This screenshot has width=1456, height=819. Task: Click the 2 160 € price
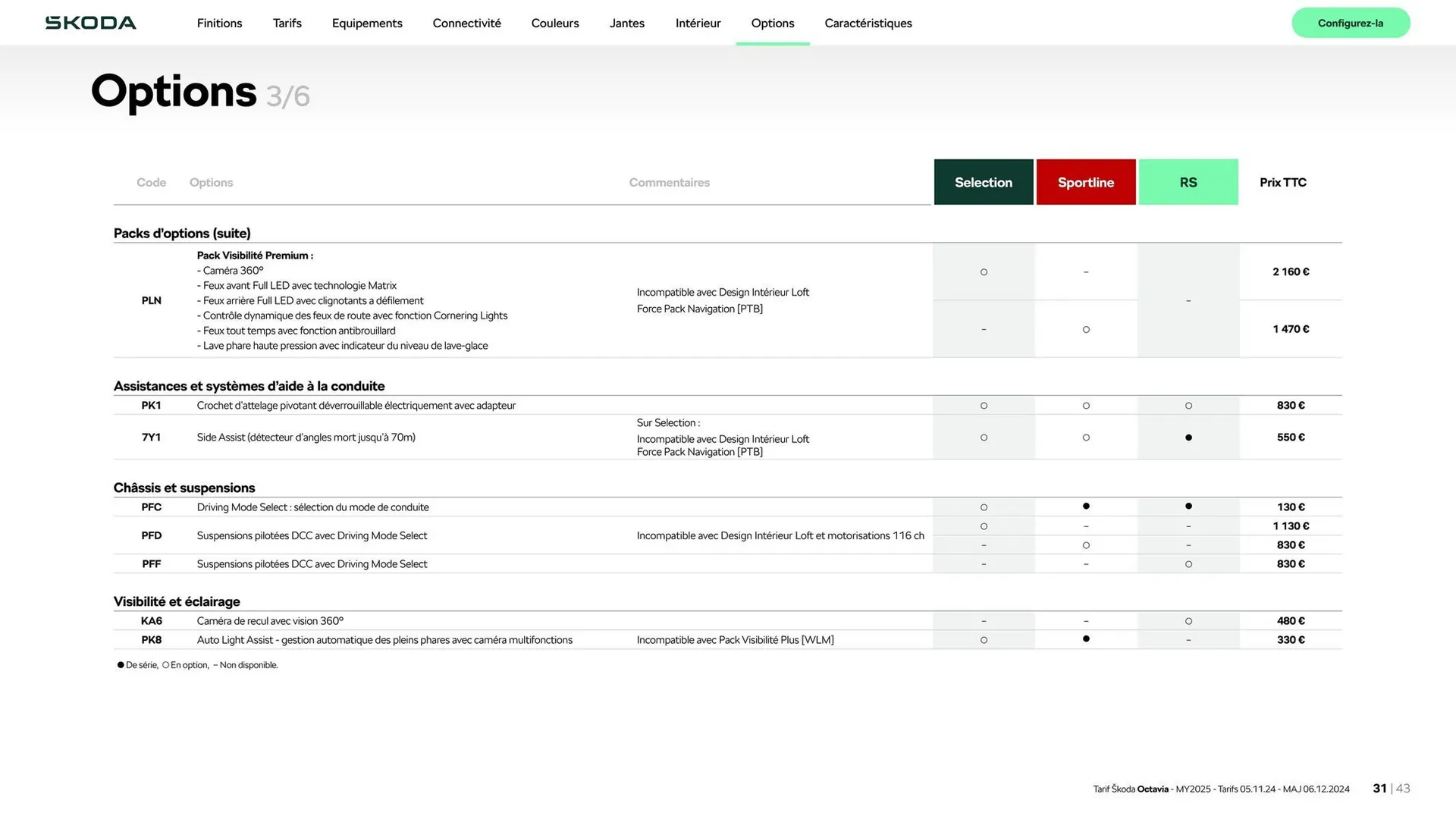(1290, 271)
